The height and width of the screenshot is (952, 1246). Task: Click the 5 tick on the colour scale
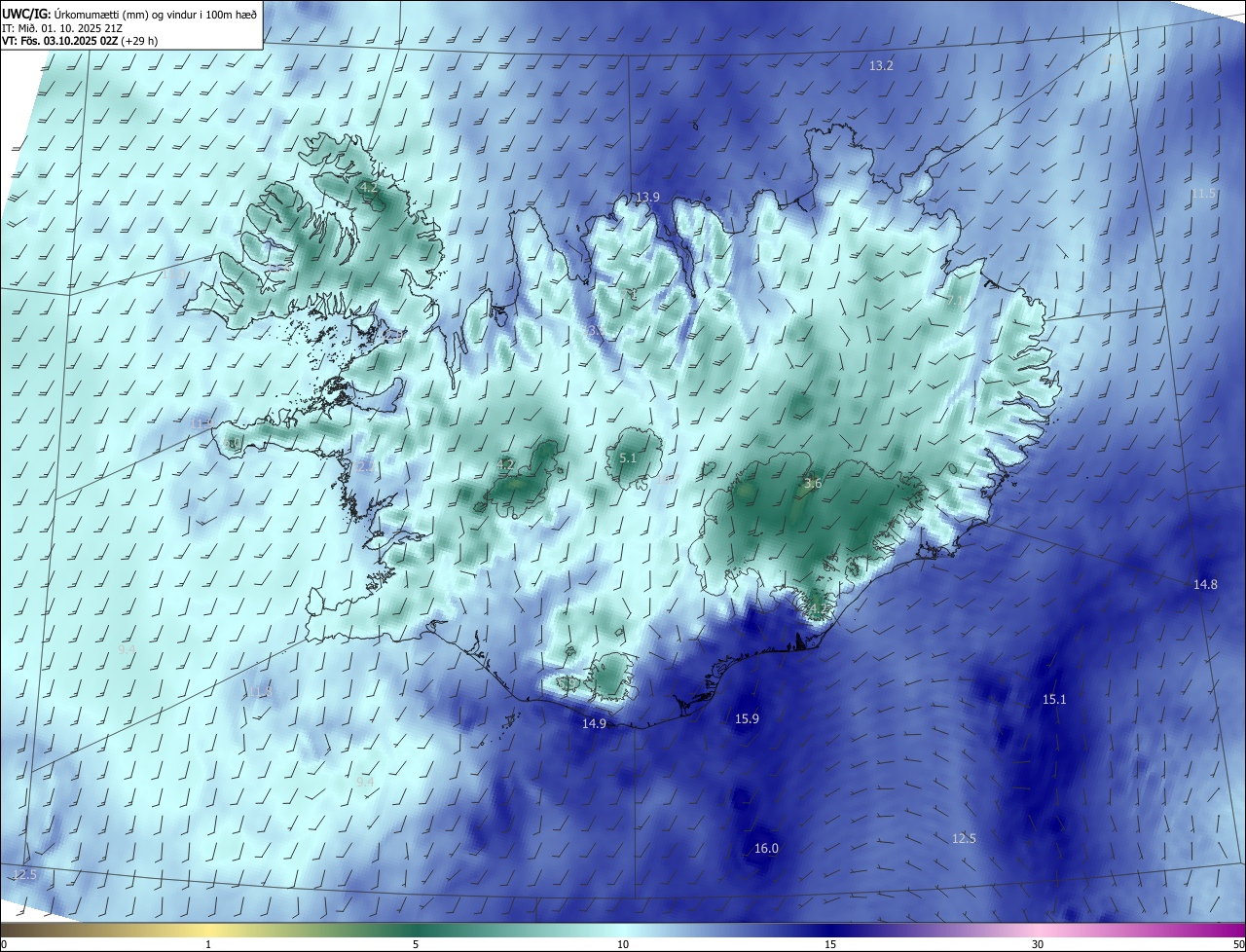[416, 944]
